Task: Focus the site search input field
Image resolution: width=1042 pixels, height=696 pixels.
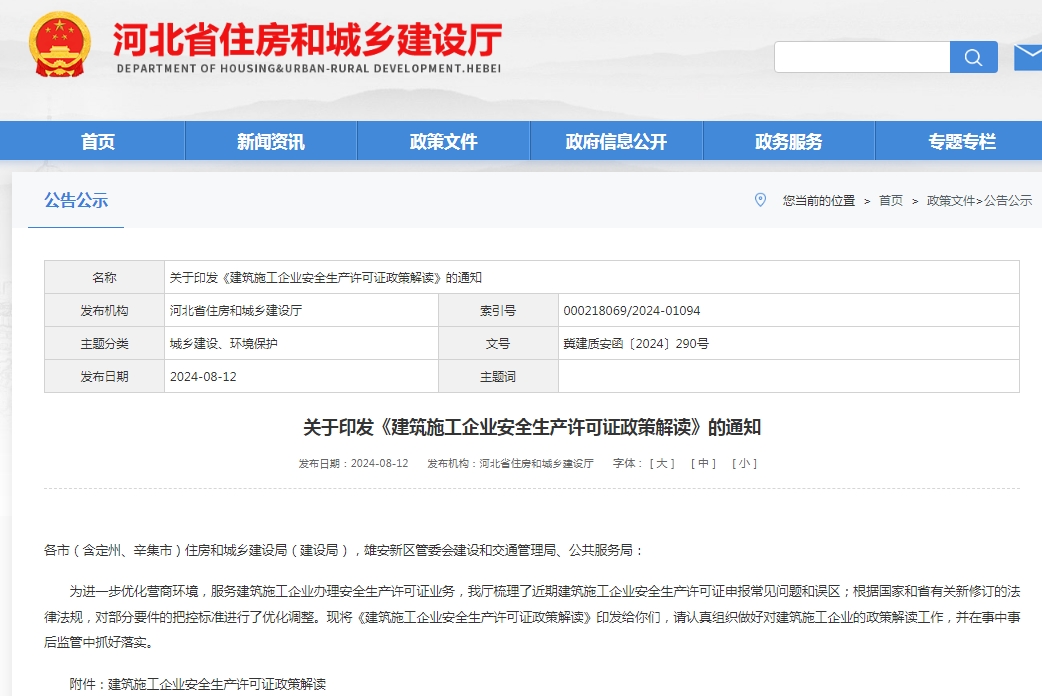Action: pyautogui.click(x=861, y=57)
